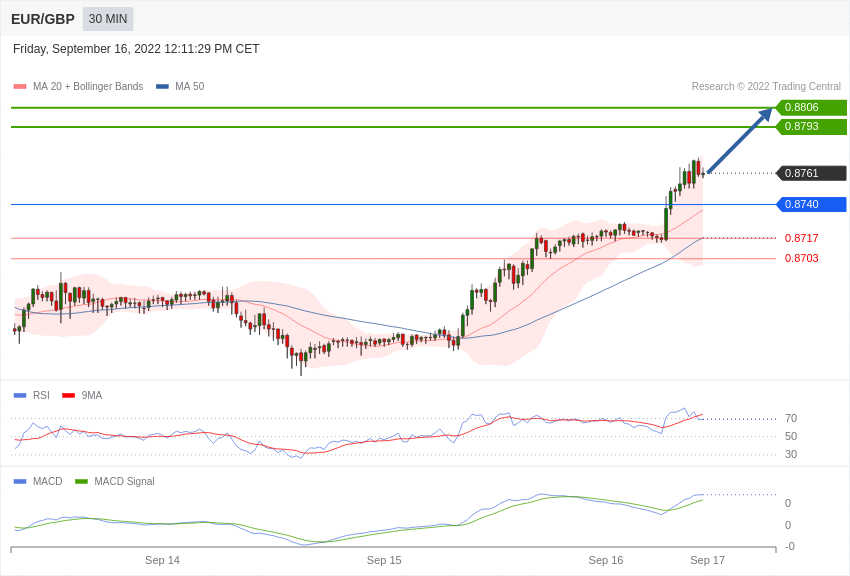
Task: Click the 30 MIN timeframe button
Action: 108,19
